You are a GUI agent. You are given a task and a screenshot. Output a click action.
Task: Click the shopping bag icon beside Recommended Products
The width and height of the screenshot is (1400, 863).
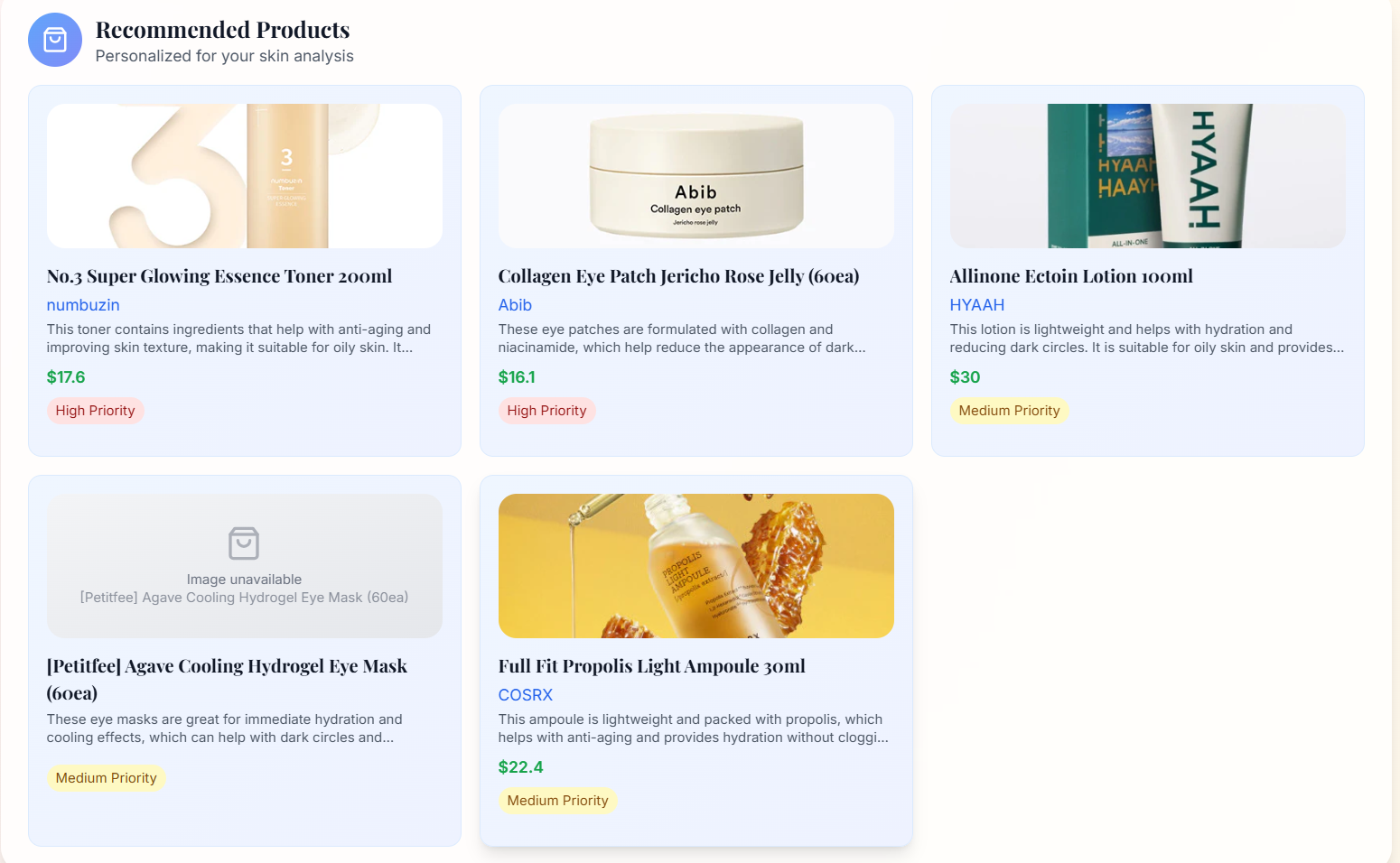(55, 40)
